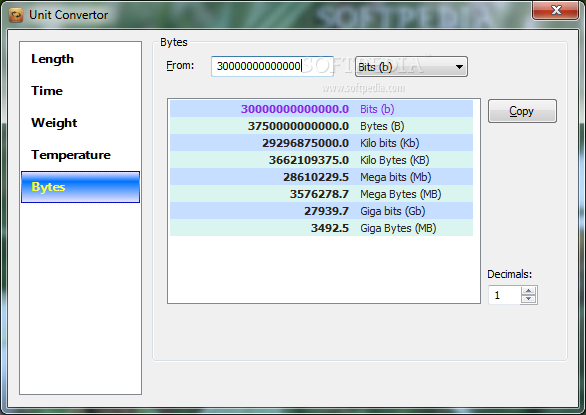Image resolution: width=586 pixels, height=415 pixels.
Task: Click the Decimals number field
Action: pos(505,295)
